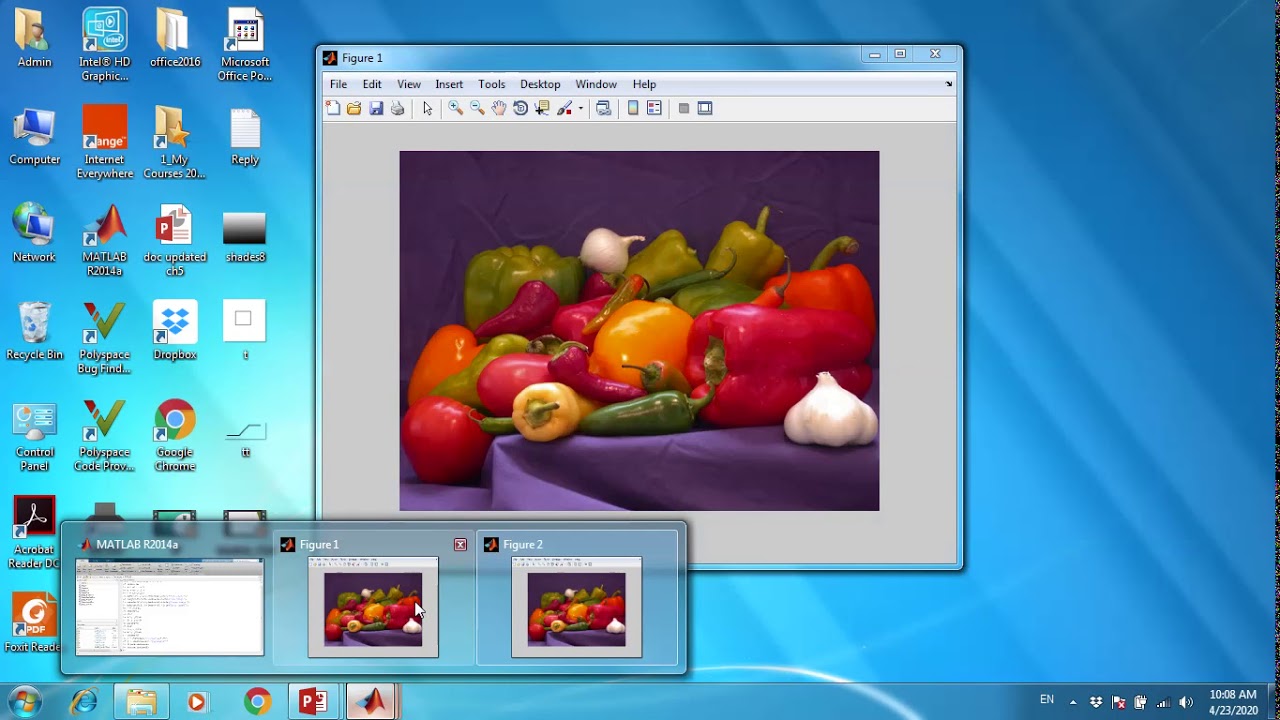Image resolution: width=1280 pixels, height=720 pixels.
Task: Click the Show Plot Tools and Dock icon
Action: [x=705, y=108]
